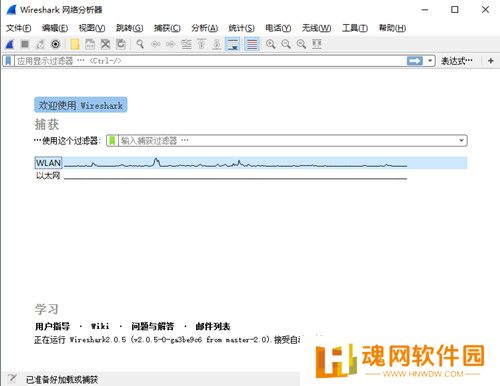Click the Wireshark version text line
This screenshot has height=386, width=500.
[167, 340]
